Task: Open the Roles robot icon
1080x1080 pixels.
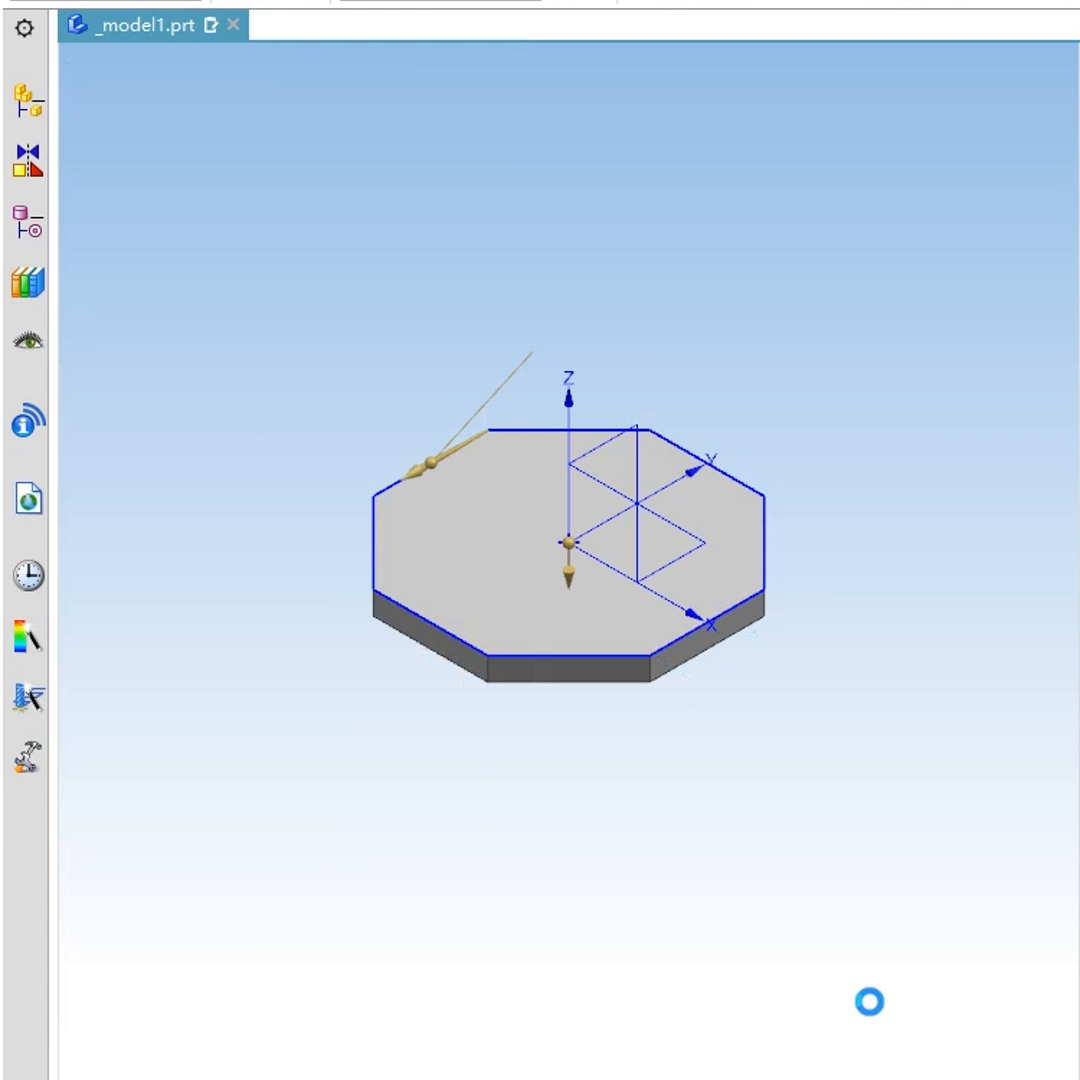Action: tap(28, 757)
